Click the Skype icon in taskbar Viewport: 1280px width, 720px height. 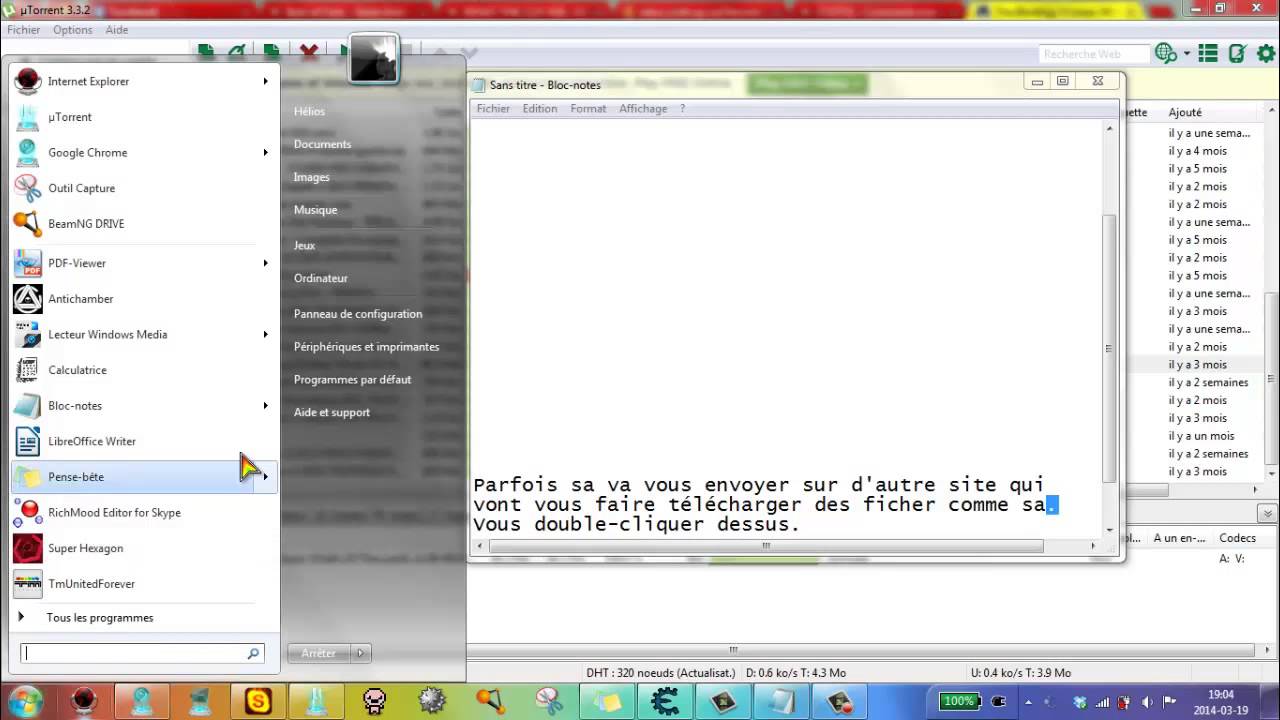coord(258,701)
